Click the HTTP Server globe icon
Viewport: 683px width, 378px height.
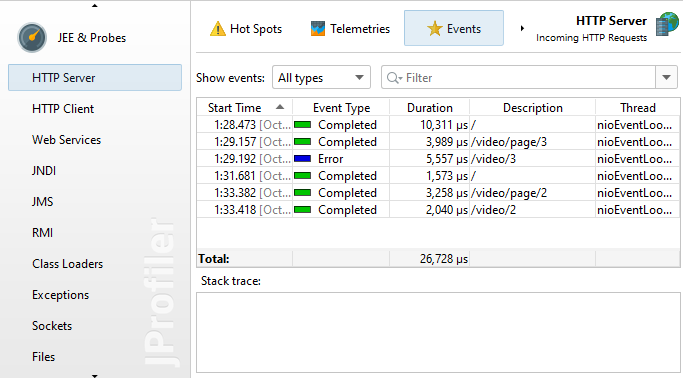pos(667,24)
